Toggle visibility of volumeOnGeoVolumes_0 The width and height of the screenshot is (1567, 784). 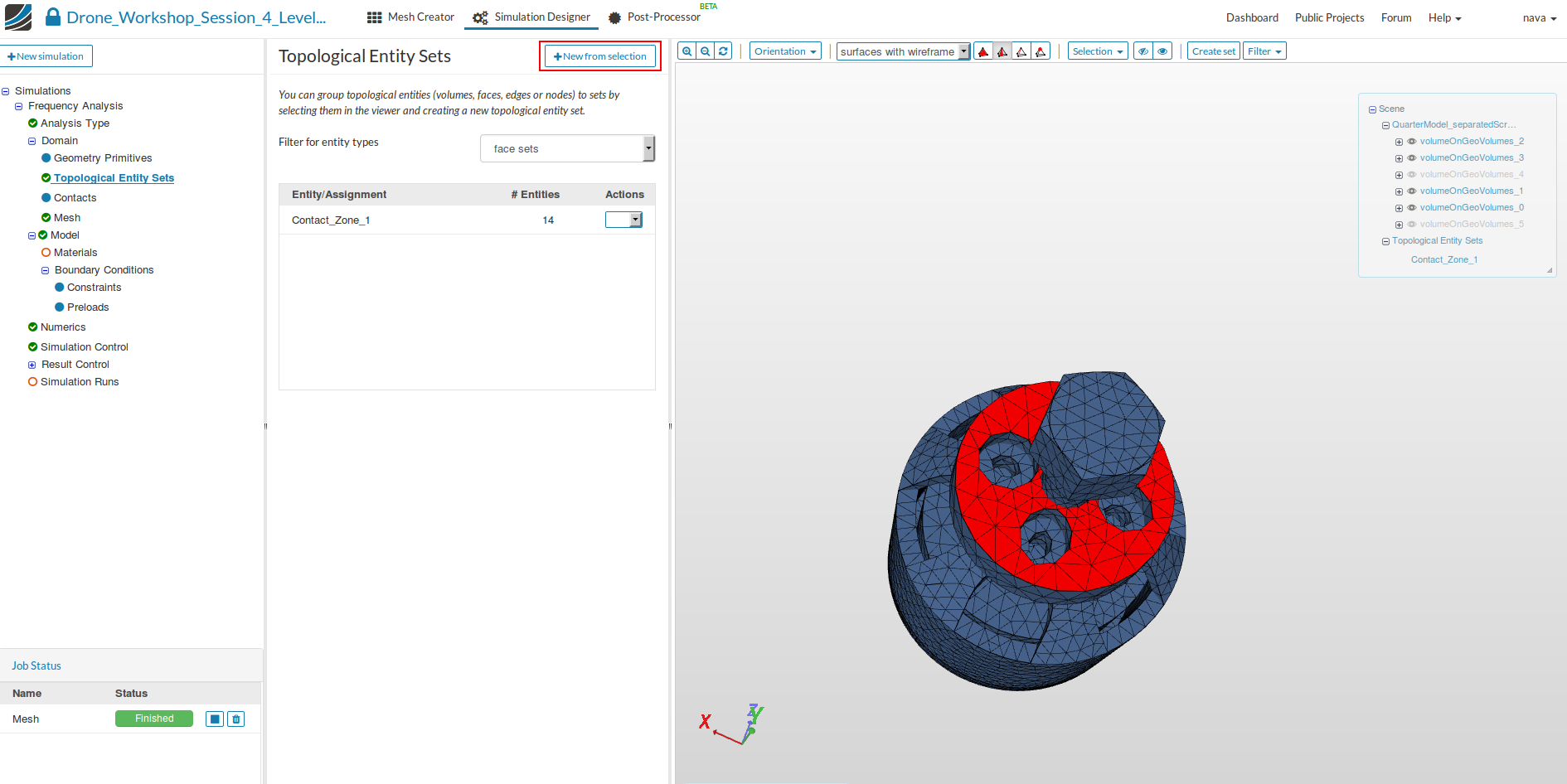[1412, 208]
